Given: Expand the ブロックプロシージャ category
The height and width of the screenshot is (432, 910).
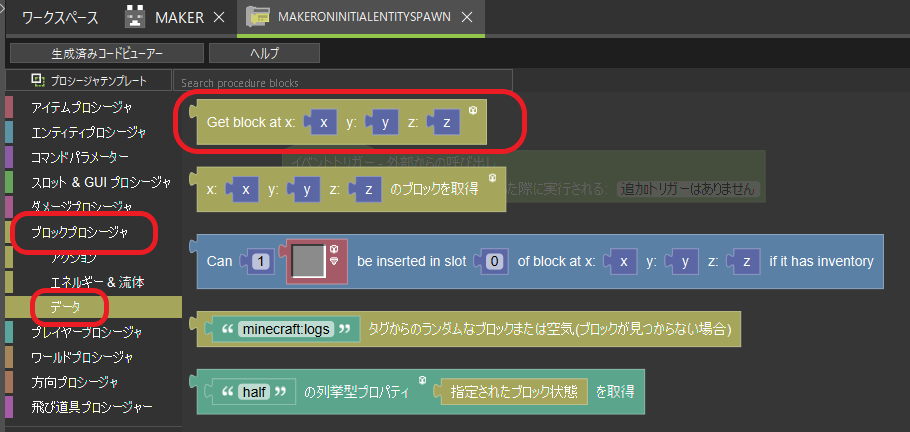Looking at the screenshot, I should pos(80,232).
